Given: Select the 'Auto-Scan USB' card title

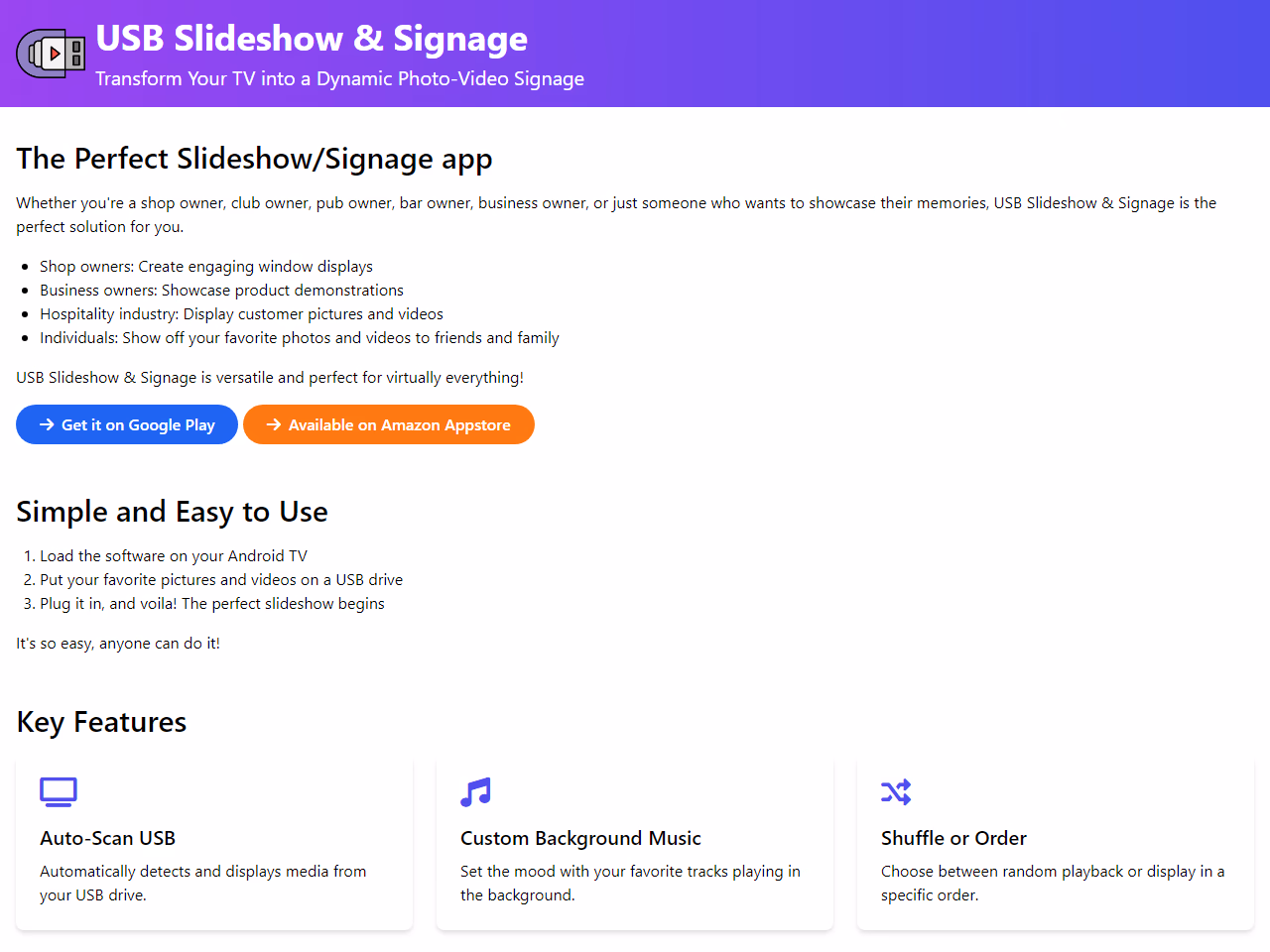Looking at the screenshot, I should click(107, 838).
